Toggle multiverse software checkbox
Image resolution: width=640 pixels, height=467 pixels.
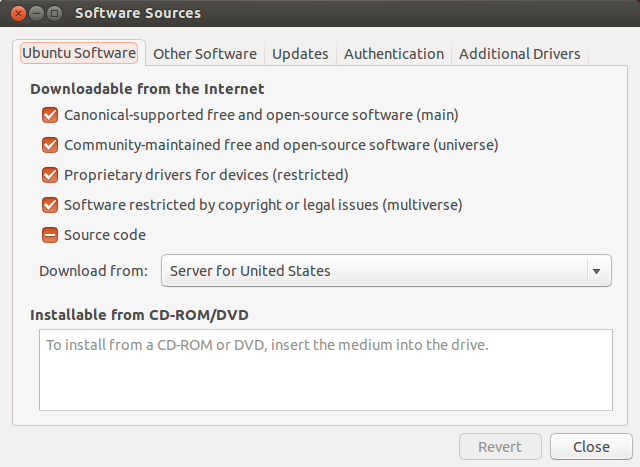tap(50, 205)
